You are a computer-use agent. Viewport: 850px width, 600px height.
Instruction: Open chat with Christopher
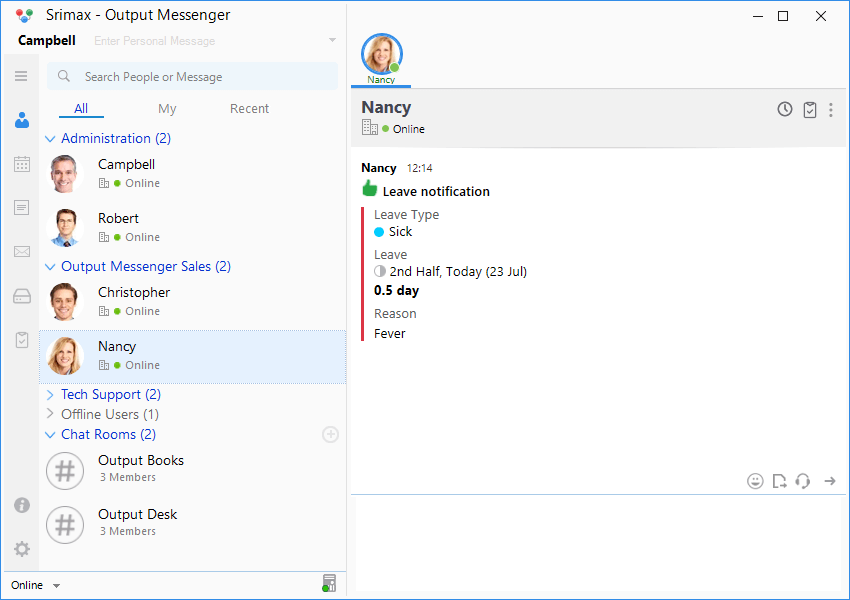click(192, 302)
